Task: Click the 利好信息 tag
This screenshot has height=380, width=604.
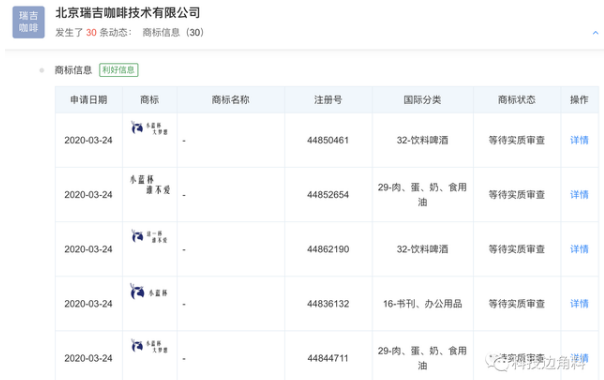Action: [x=119, y=70]
